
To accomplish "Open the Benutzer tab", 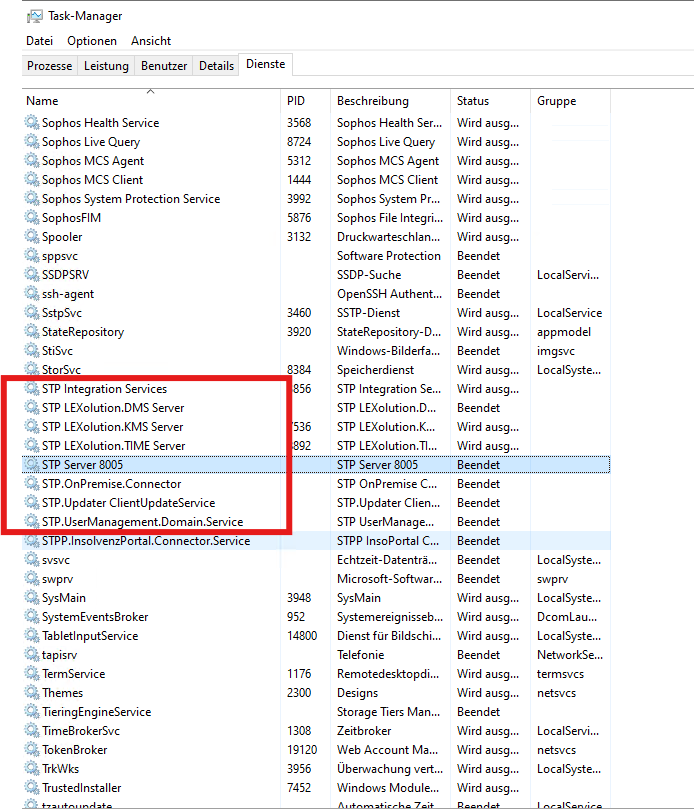I will click(x=164, y=66).
